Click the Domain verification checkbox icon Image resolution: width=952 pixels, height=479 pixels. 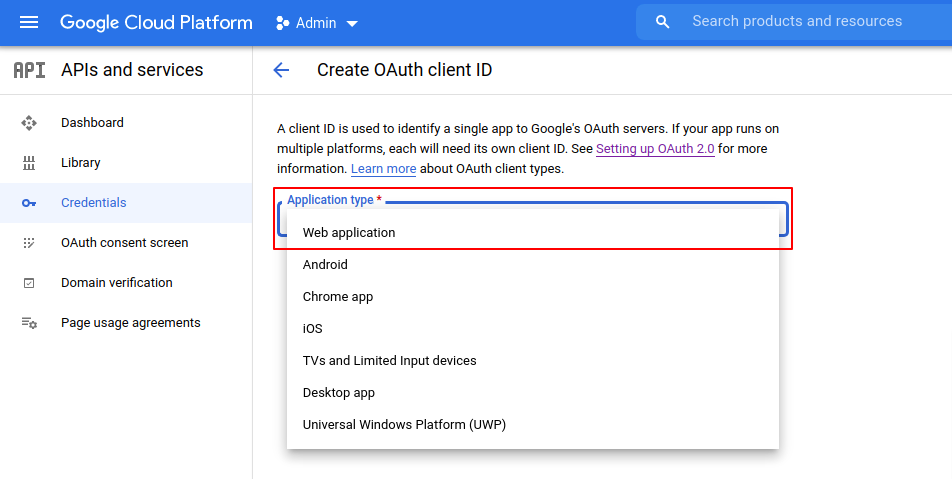[x=29, y=283]
